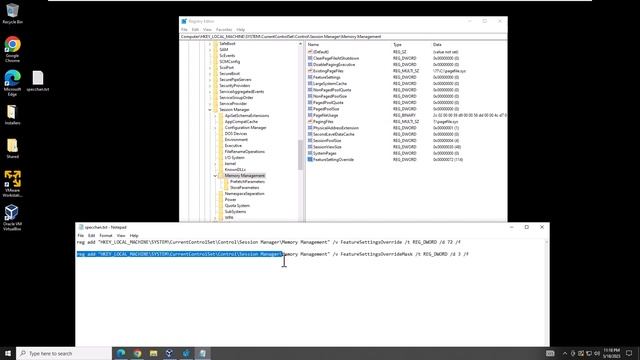Open the Help menu in Registry Editor

[x=241, y=30]
